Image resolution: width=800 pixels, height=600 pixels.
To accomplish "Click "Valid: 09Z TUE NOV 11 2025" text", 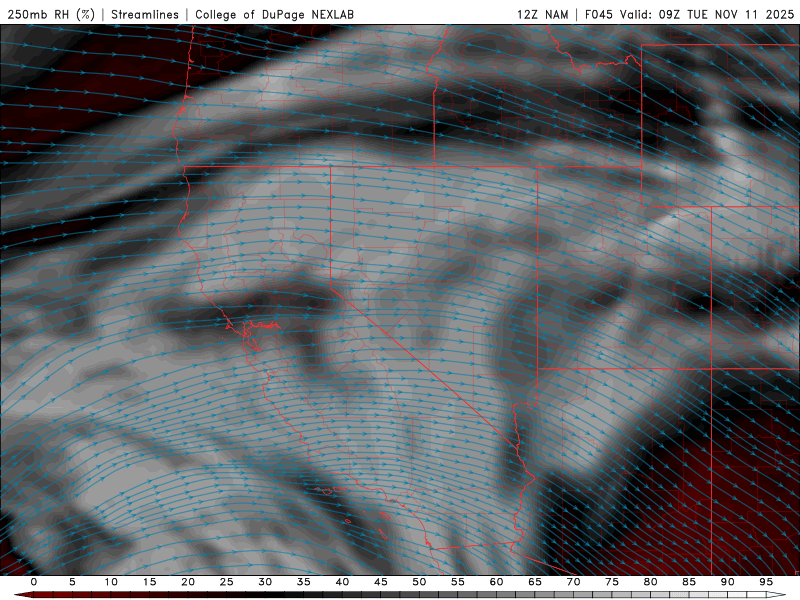I will pos(707,14).
